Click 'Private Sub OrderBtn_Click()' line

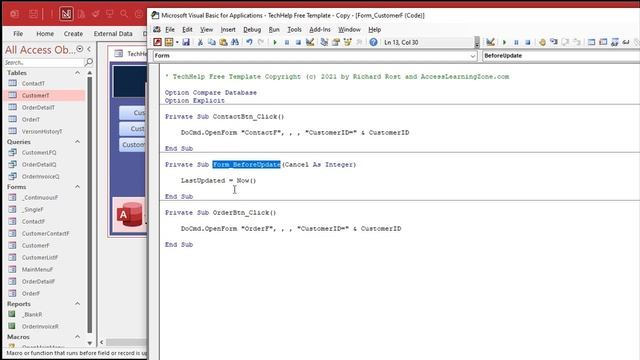pyautogui.click(x=220, y=213)
